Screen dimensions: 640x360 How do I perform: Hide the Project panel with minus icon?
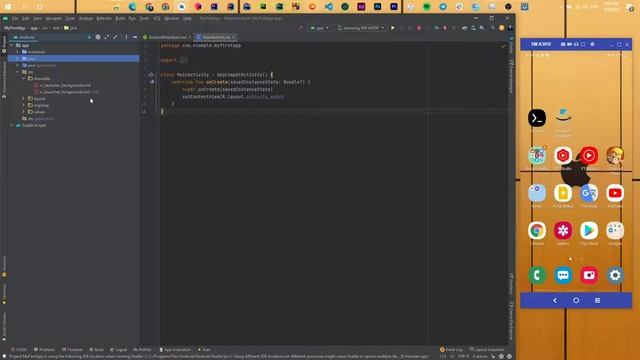point(135,37)
